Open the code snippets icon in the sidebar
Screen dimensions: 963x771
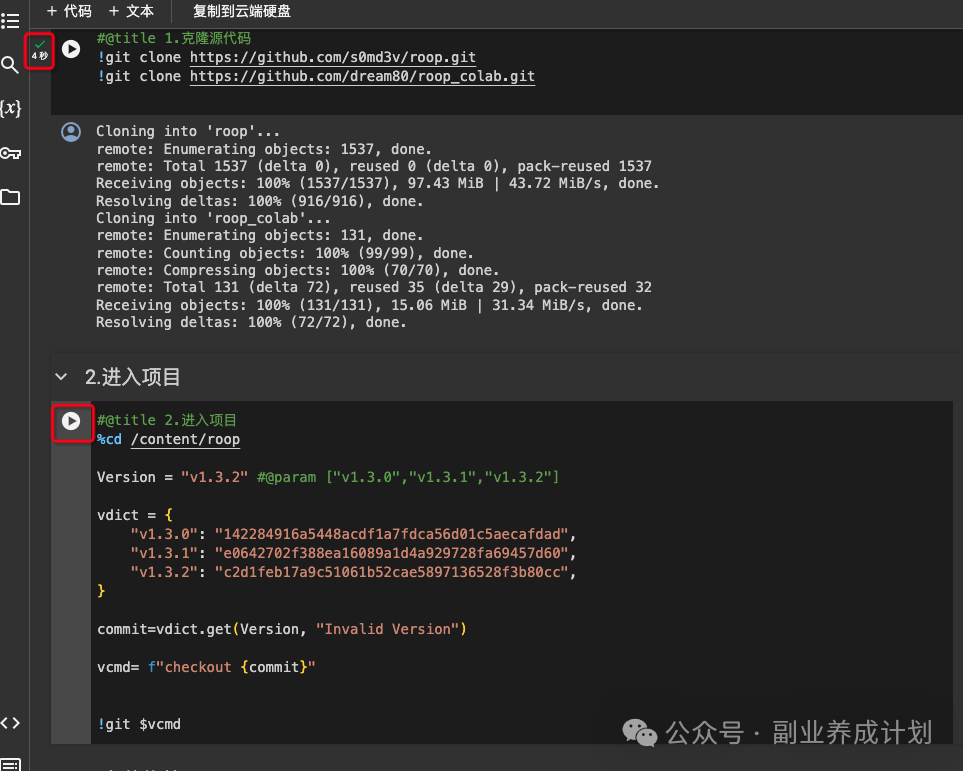[x=10, y=723]
